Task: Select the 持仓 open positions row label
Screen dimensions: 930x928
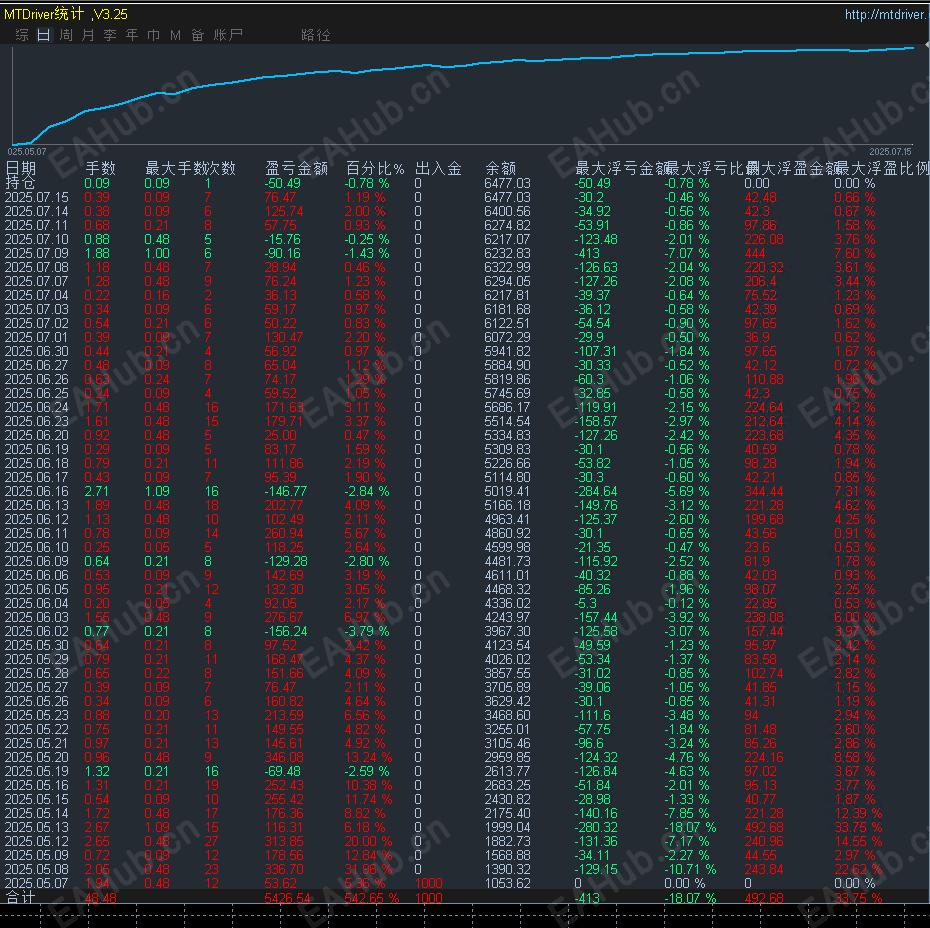Action: point(20,183)
